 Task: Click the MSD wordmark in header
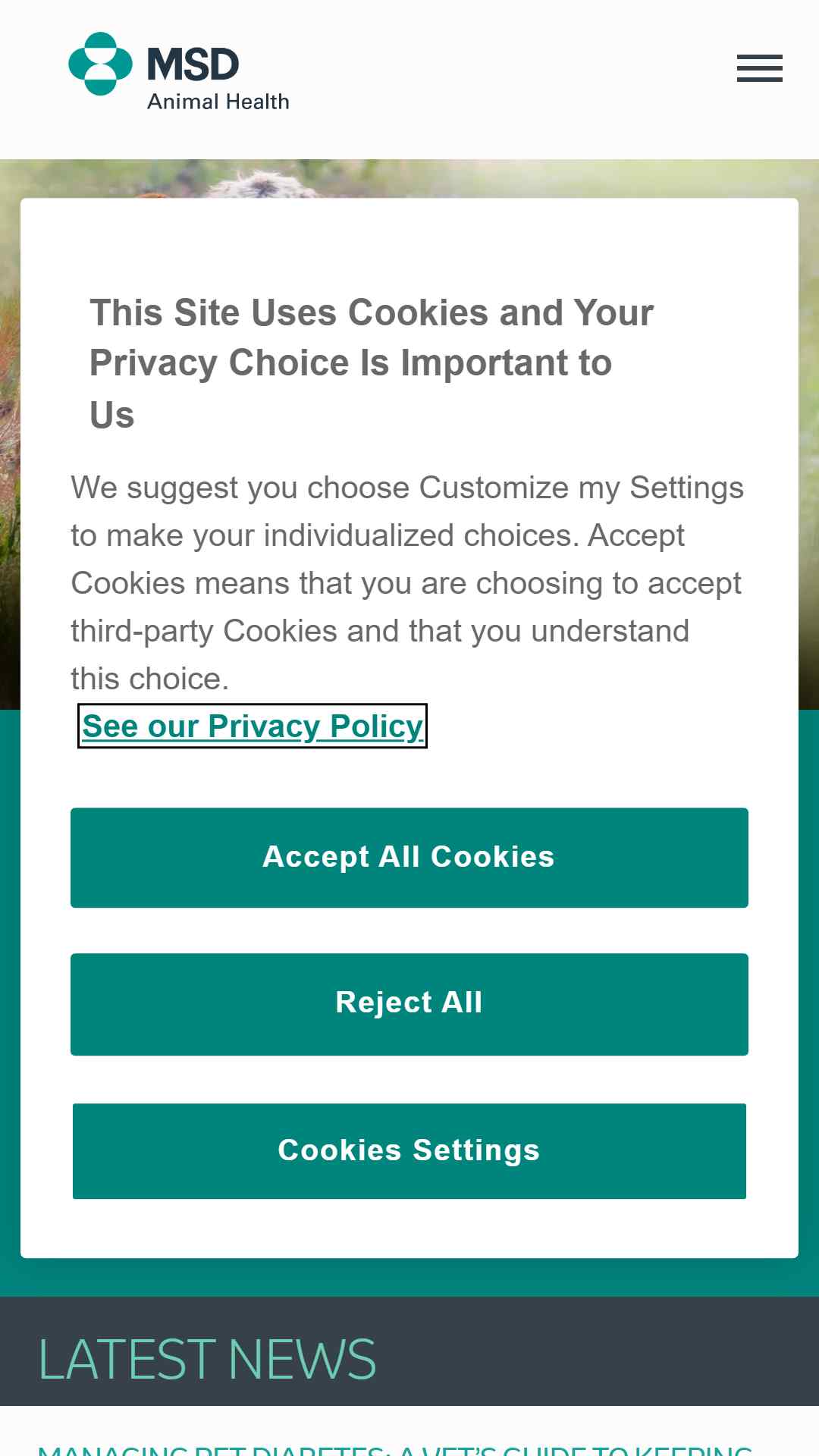[193, 64]
